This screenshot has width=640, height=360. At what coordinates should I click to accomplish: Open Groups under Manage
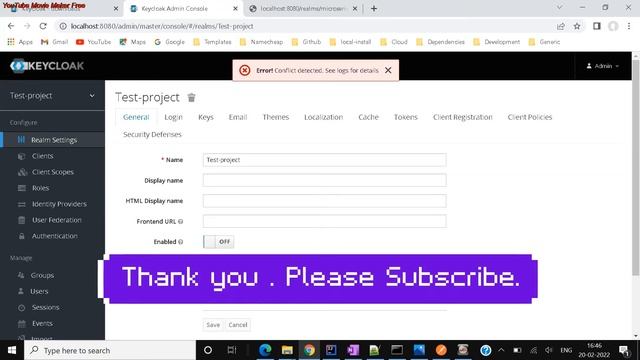[x=42, y=275]
